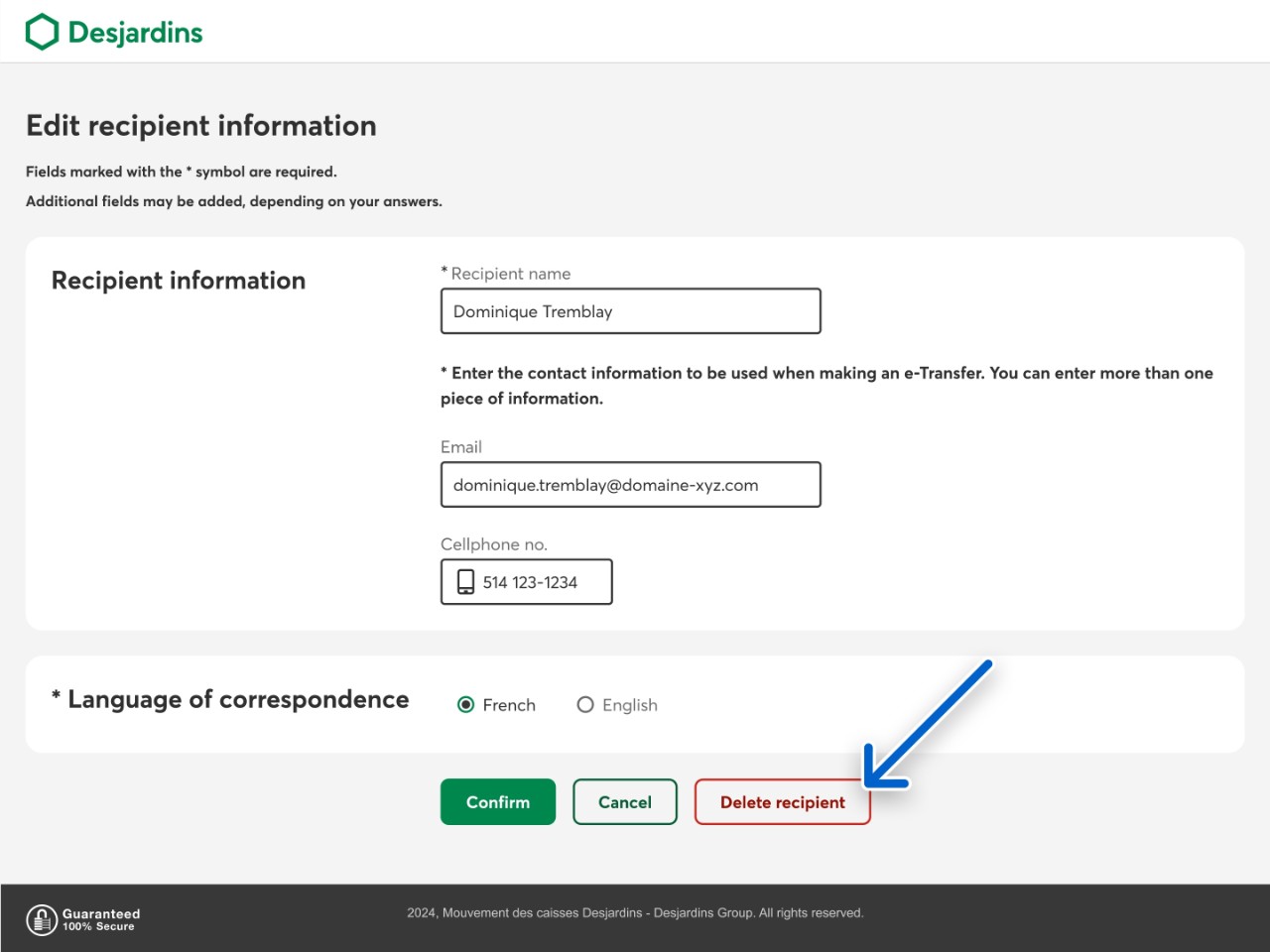Click the Edit recipient information heading
Viewport: 1270px width, 952px height.
click(x=201, y=126)
